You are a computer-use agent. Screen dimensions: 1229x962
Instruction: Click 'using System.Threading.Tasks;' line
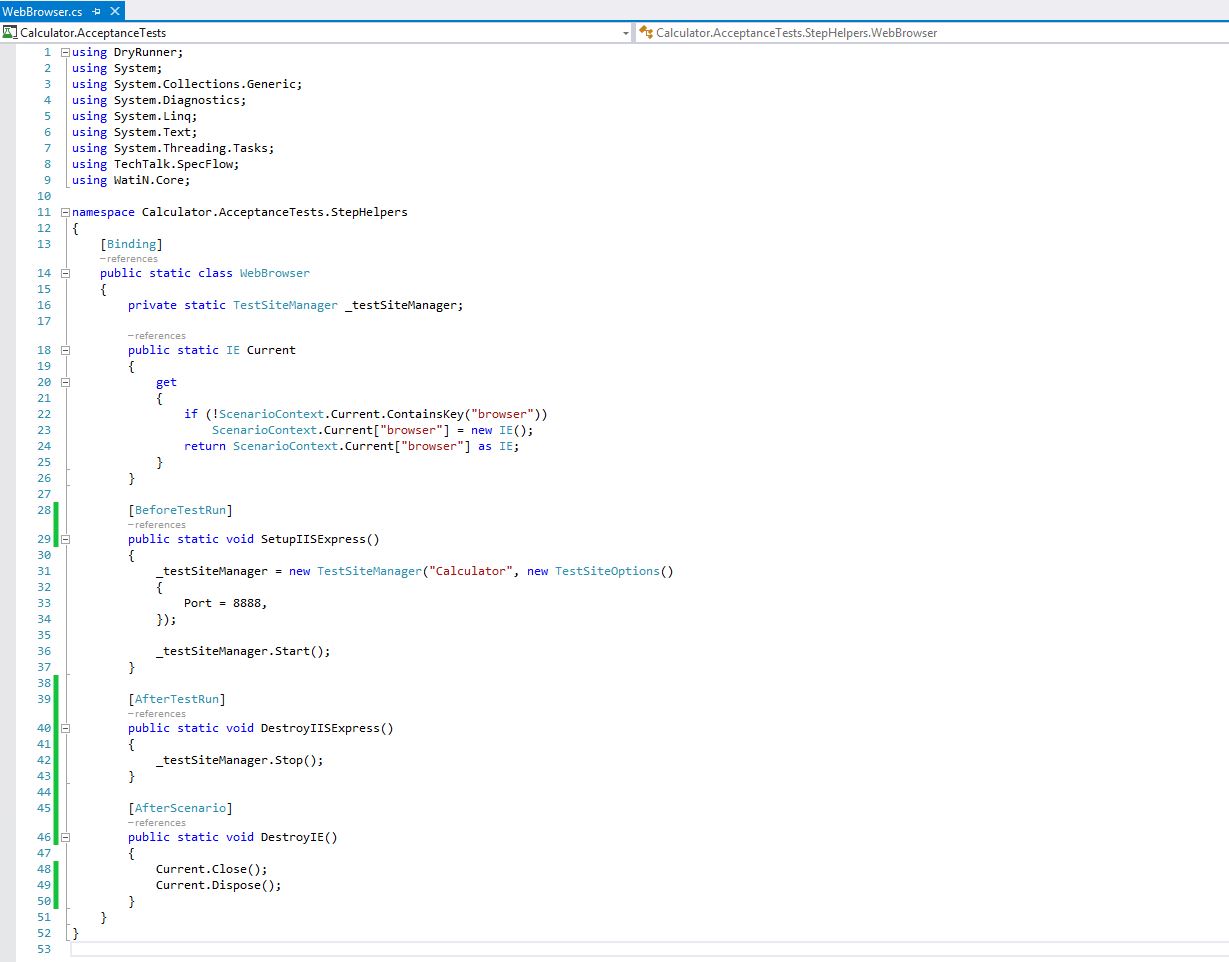(173, 148)
